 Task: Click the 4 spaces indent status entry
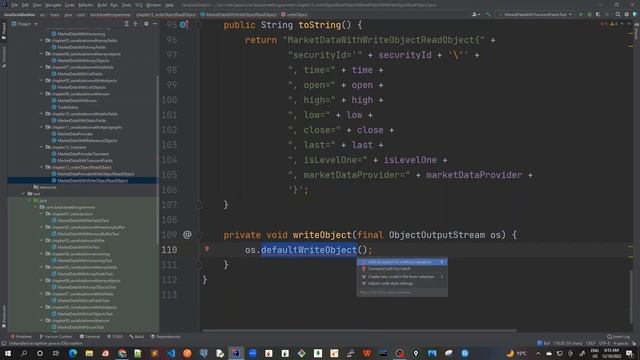point(621,343)
